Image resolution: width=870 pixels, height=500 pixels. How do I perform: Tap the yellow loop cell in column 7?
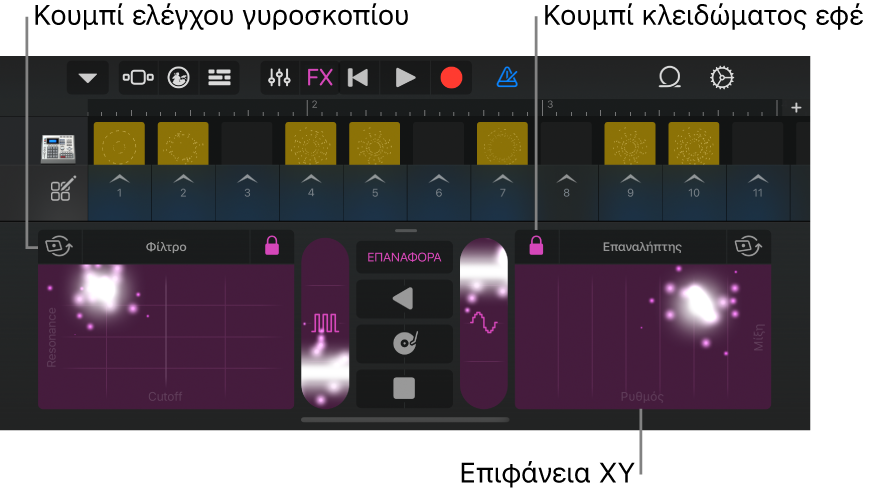(x=503, y=144)
